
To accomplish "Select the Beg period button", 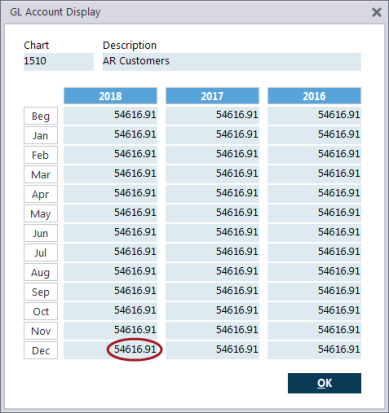I will point(41,116).
